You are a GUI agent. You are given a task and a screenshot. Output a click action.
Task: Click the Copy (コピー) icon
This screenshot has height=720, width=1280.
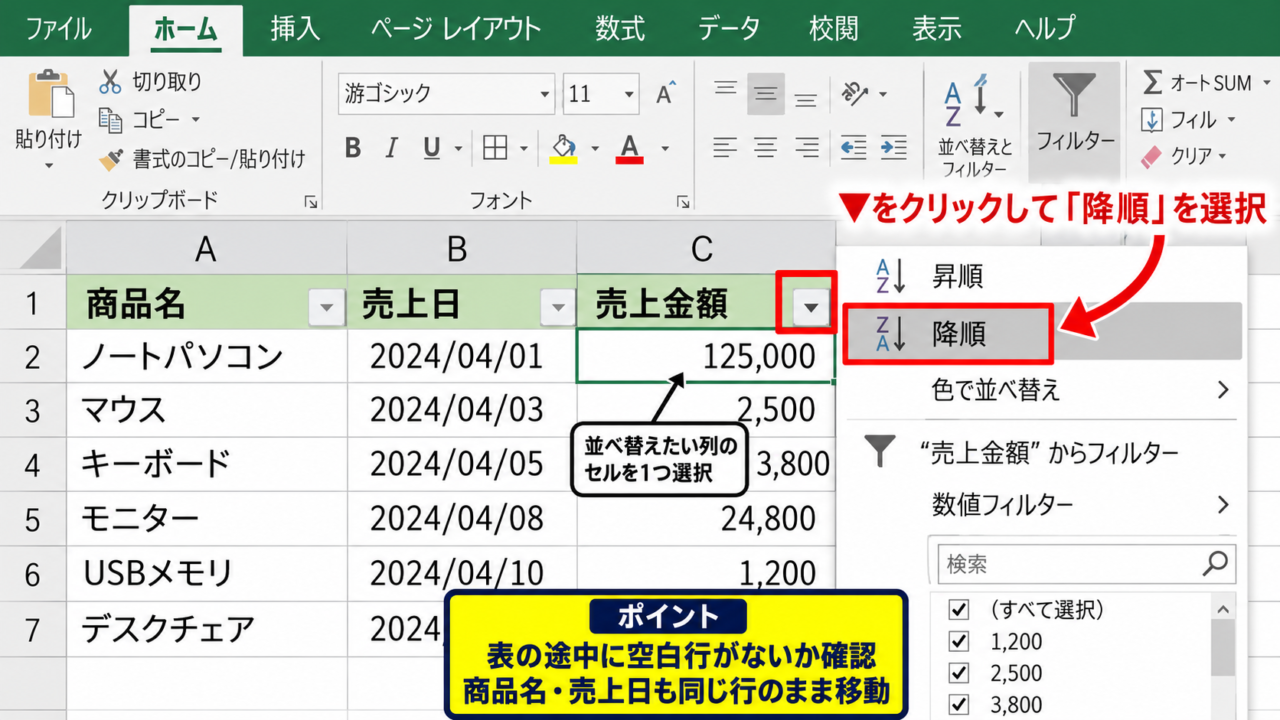coord(110,120)
